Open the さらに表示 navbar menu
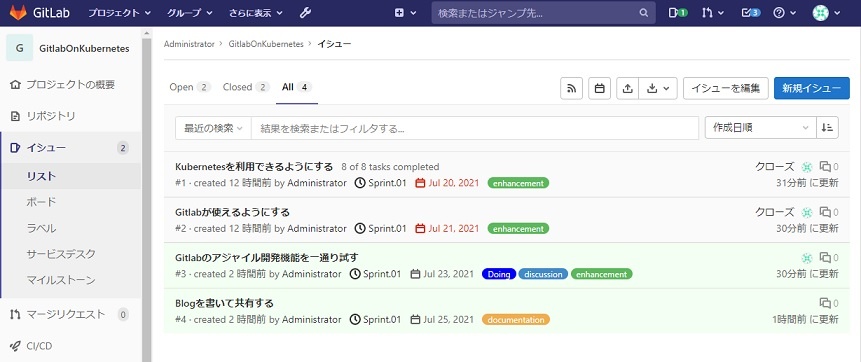 coord(256,13)
